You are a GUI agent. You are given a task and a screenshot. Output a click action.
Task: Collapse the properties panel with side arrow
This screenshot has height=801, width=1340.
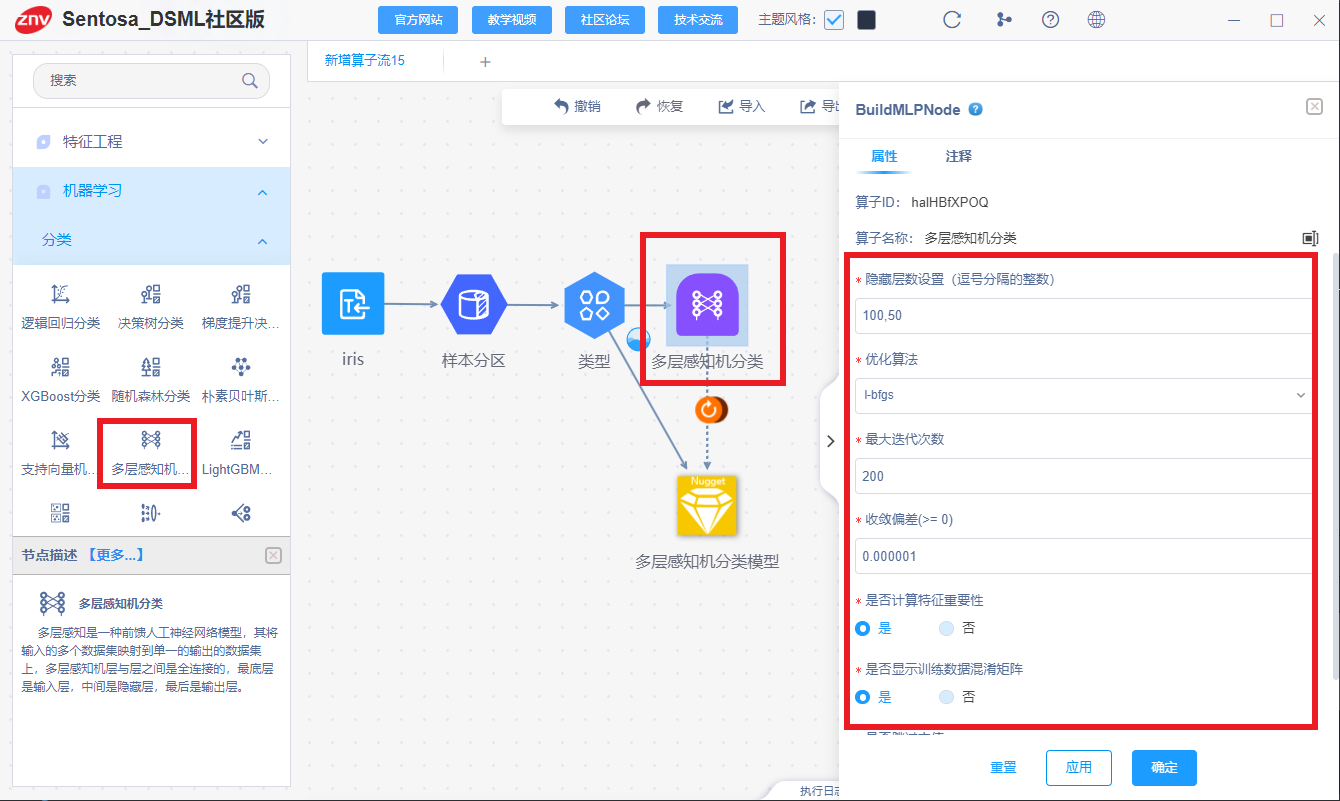pyautogui.click(x=830, y=441)
